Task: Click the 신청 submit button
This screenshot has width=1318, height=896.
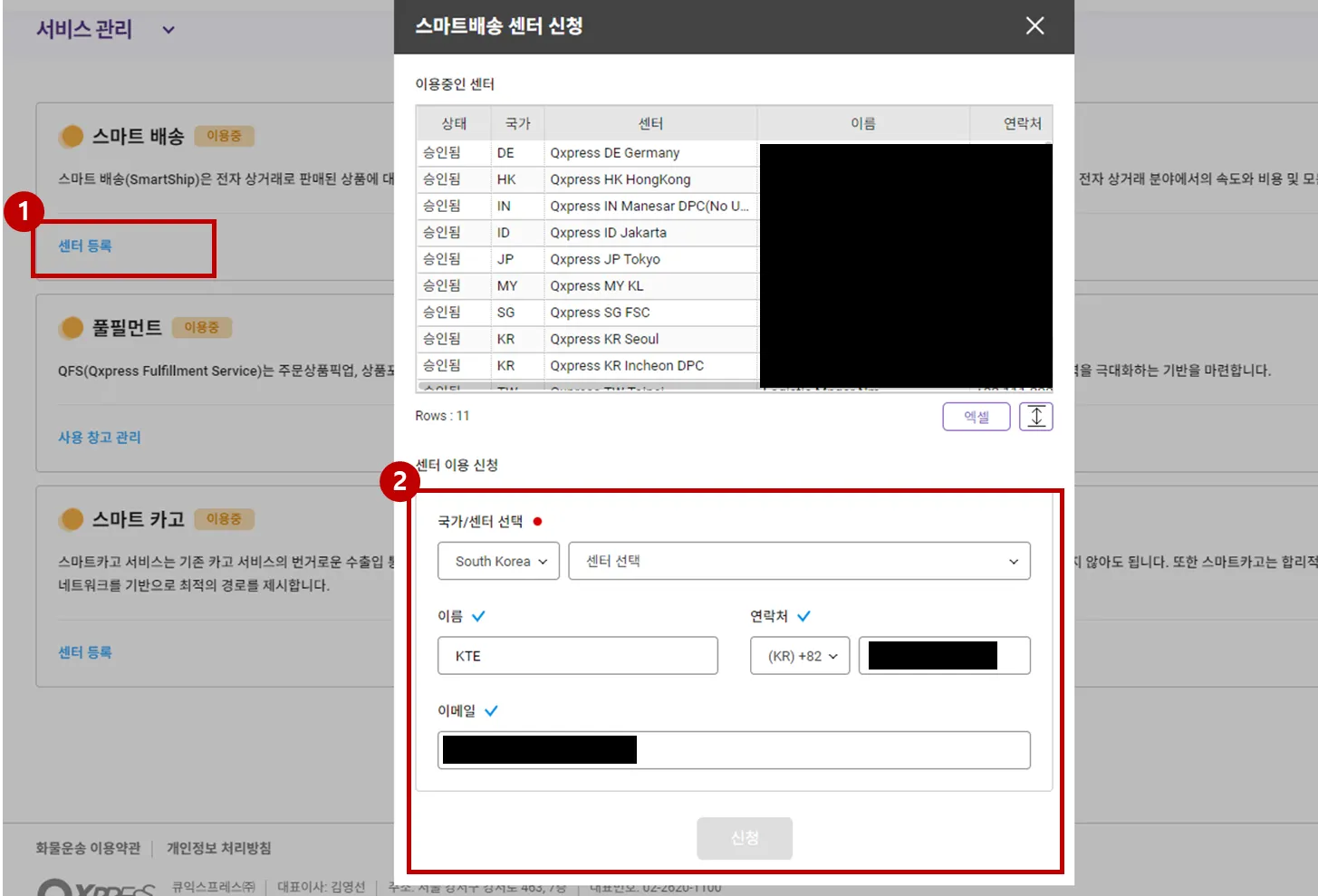Action: (x=745, y=838)
